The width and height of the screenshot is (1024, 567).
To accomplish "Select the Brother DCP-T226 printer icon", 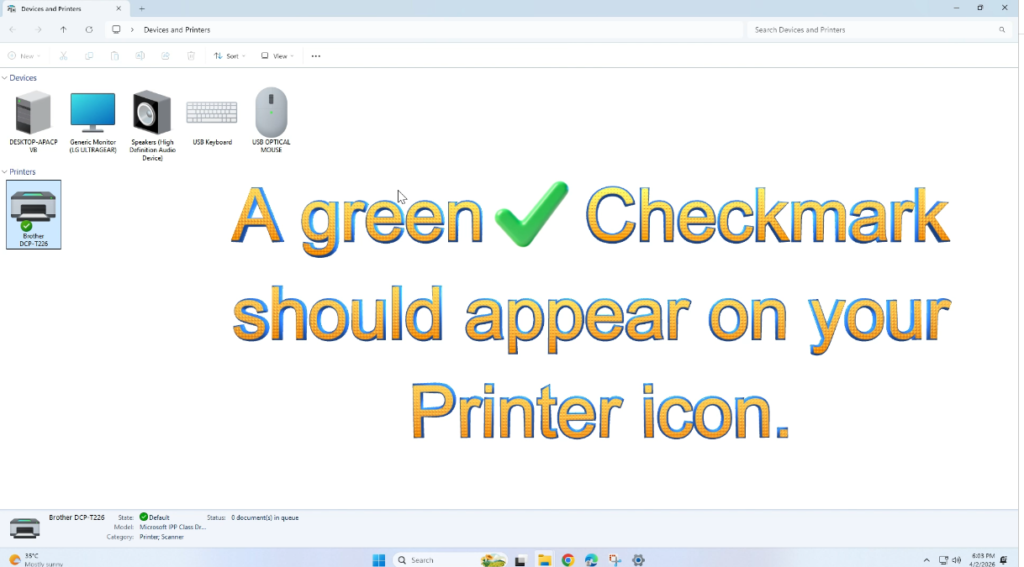I will (x=33, y=214).
